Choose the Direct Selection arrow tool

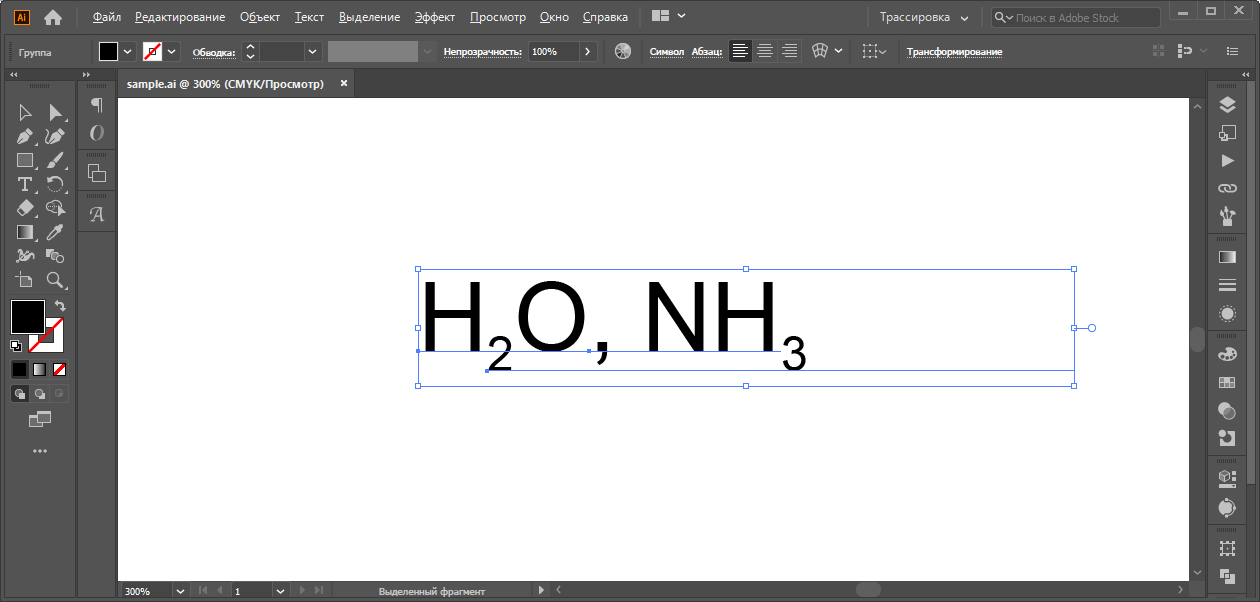(56, 113)
